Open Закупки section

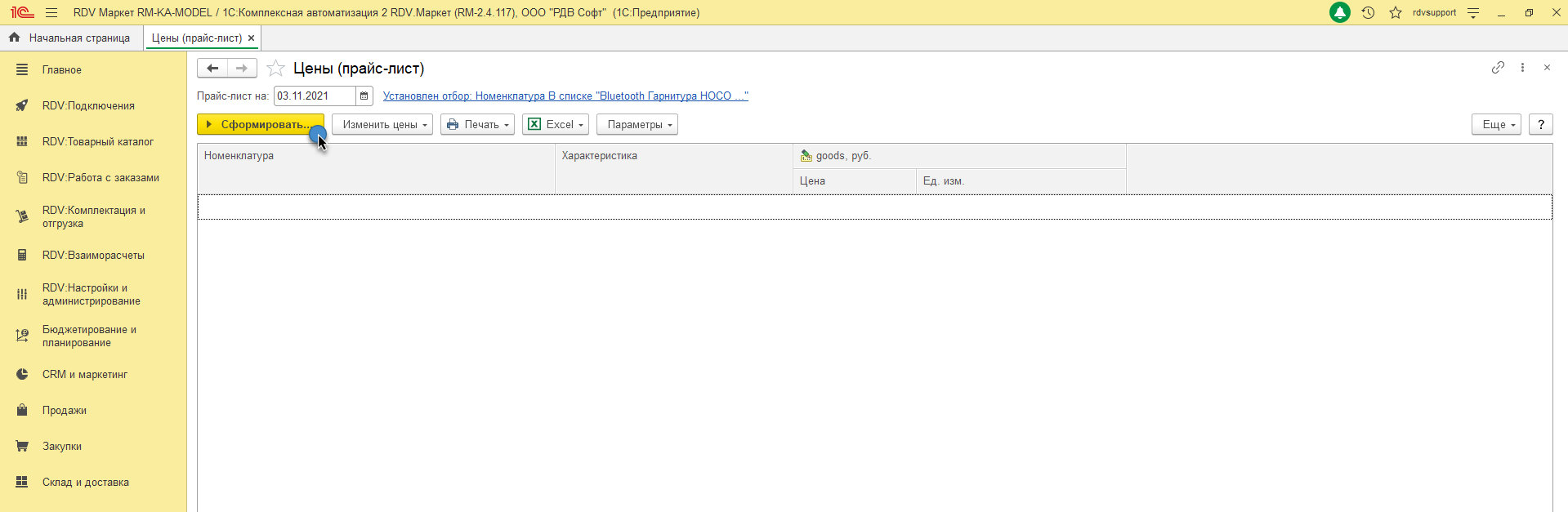(x=93, y=446)
